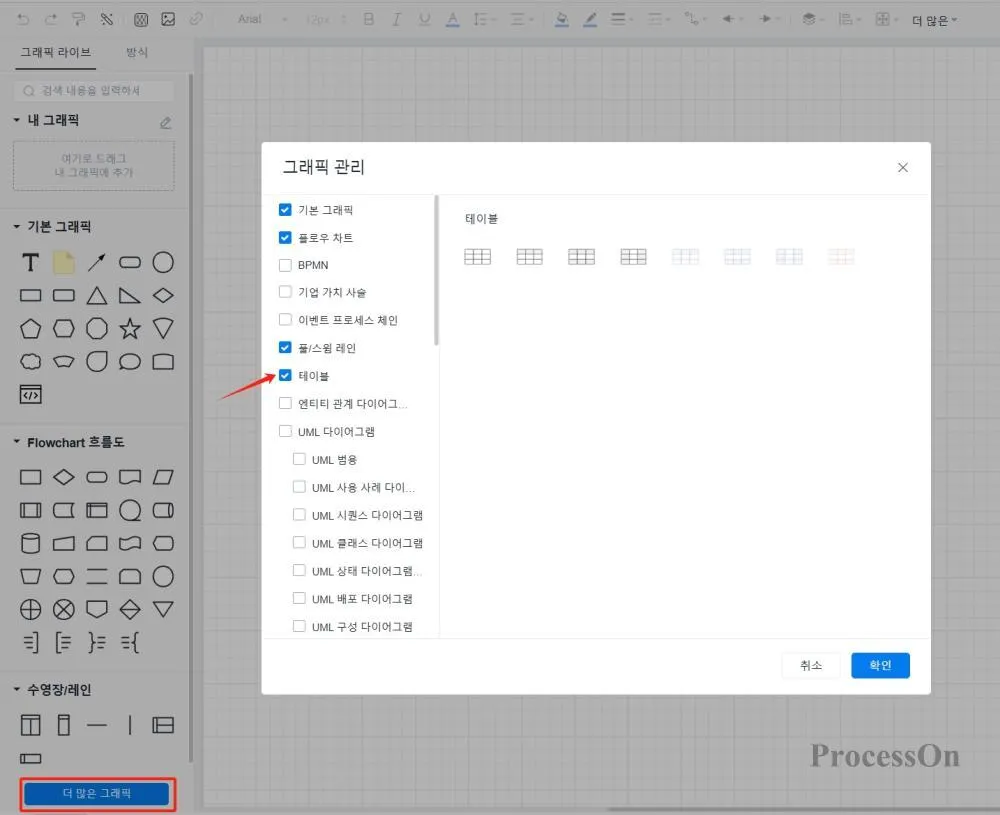Viewport: 1000px width, 815px height.
Task: Click the shape search input field
Action: point(94,91)
